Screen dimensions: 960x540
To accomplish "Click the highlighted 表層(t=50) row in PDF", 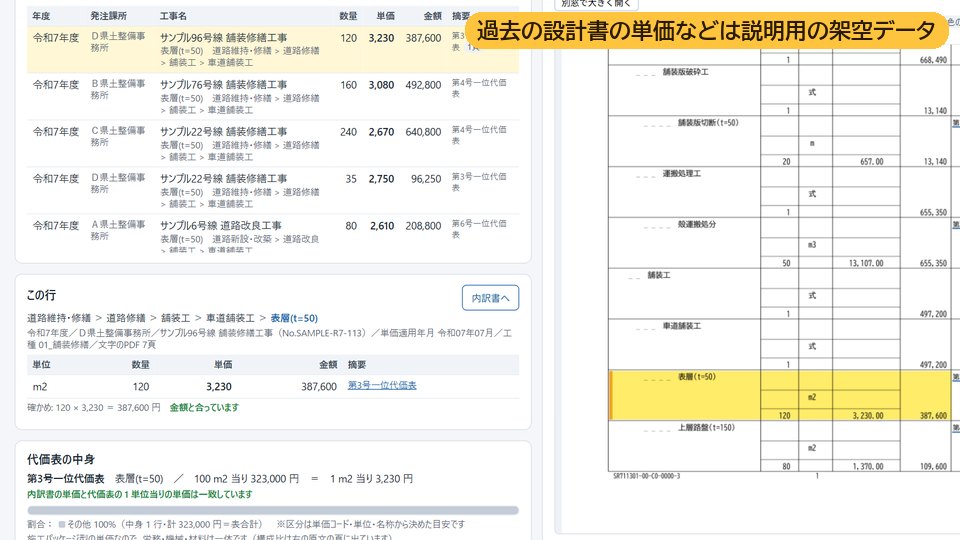I will click(784, 395).
